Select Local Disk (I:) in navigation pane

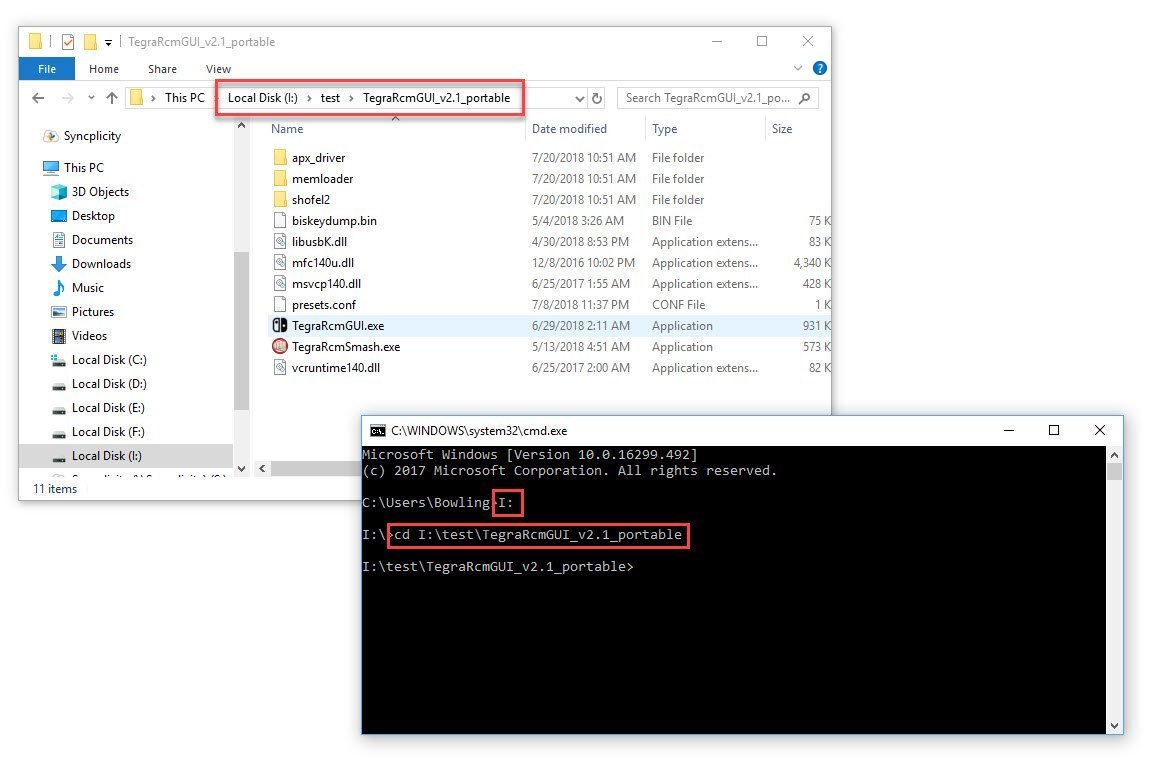[x=126, y=456]
